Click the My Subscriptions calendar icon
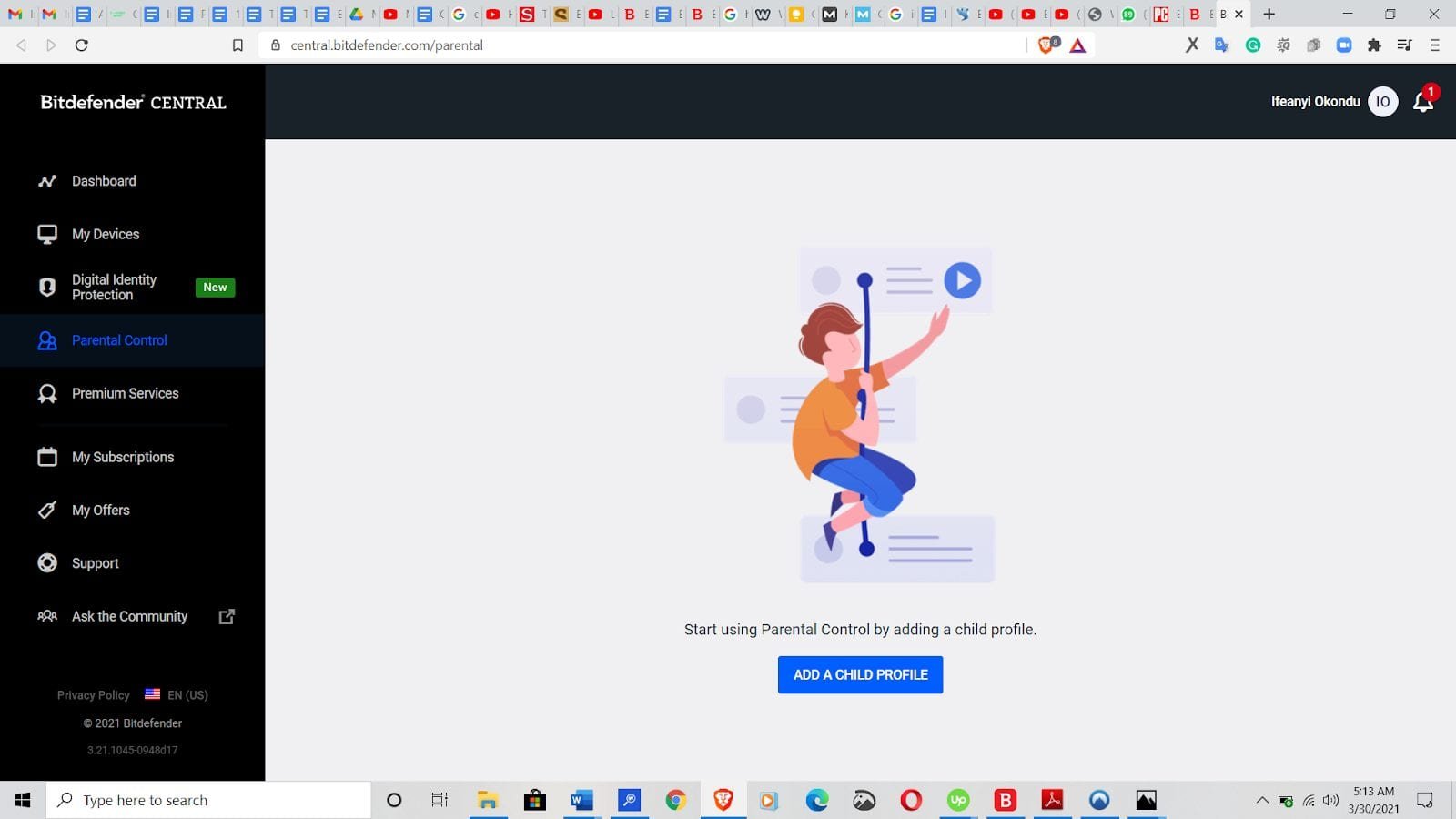The height and width of the screenshot is (819, 1456). (47, 457)
